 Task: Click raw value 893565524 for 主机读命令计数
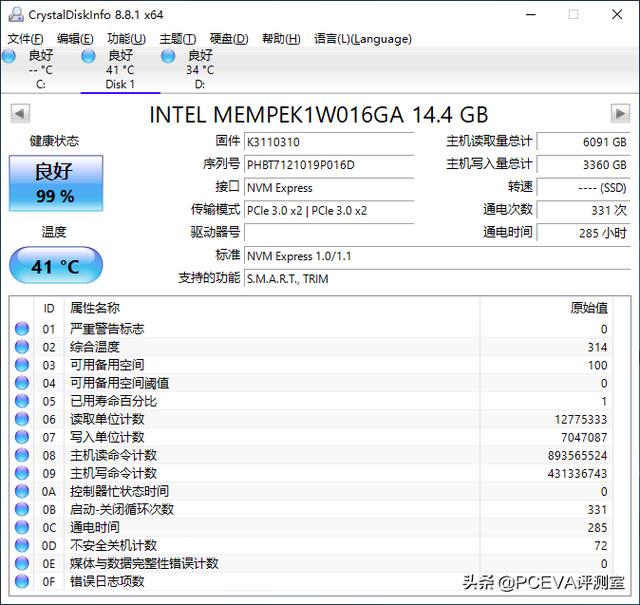click(577, 455)
